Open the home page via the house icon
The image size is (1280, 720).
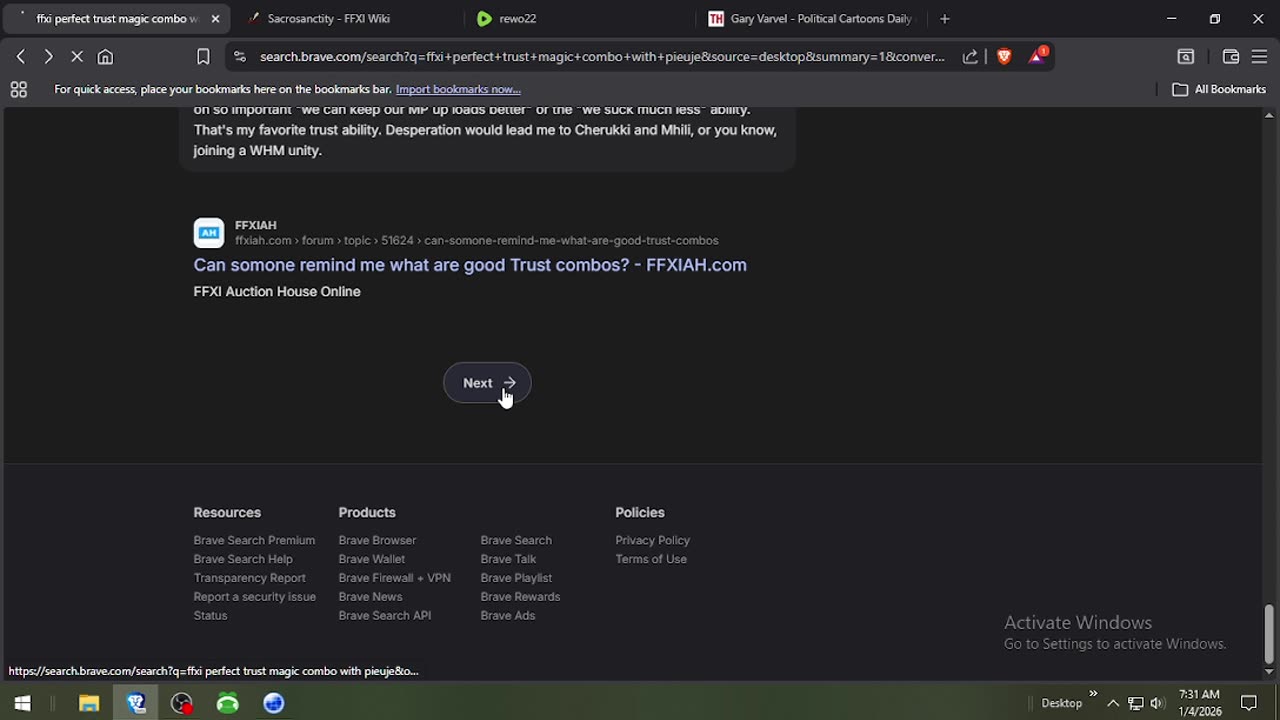[x=105, y=57]
